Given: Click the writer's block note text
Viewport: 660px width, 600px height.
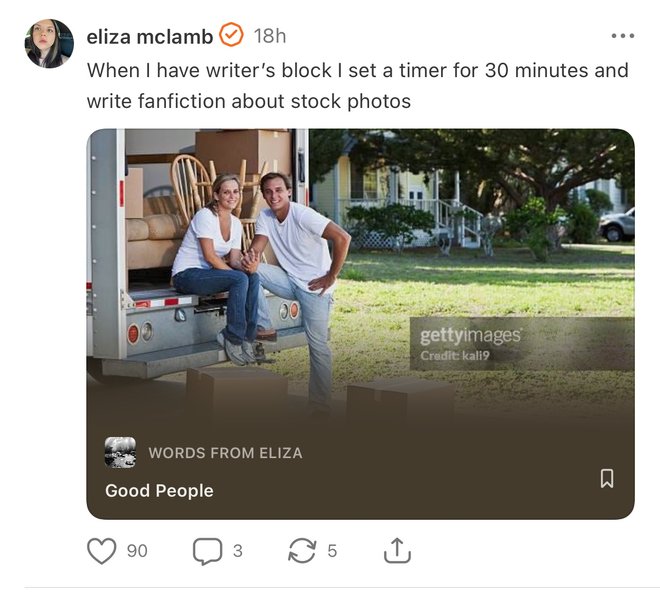Looking at the screenshot, I should [357, 85].
